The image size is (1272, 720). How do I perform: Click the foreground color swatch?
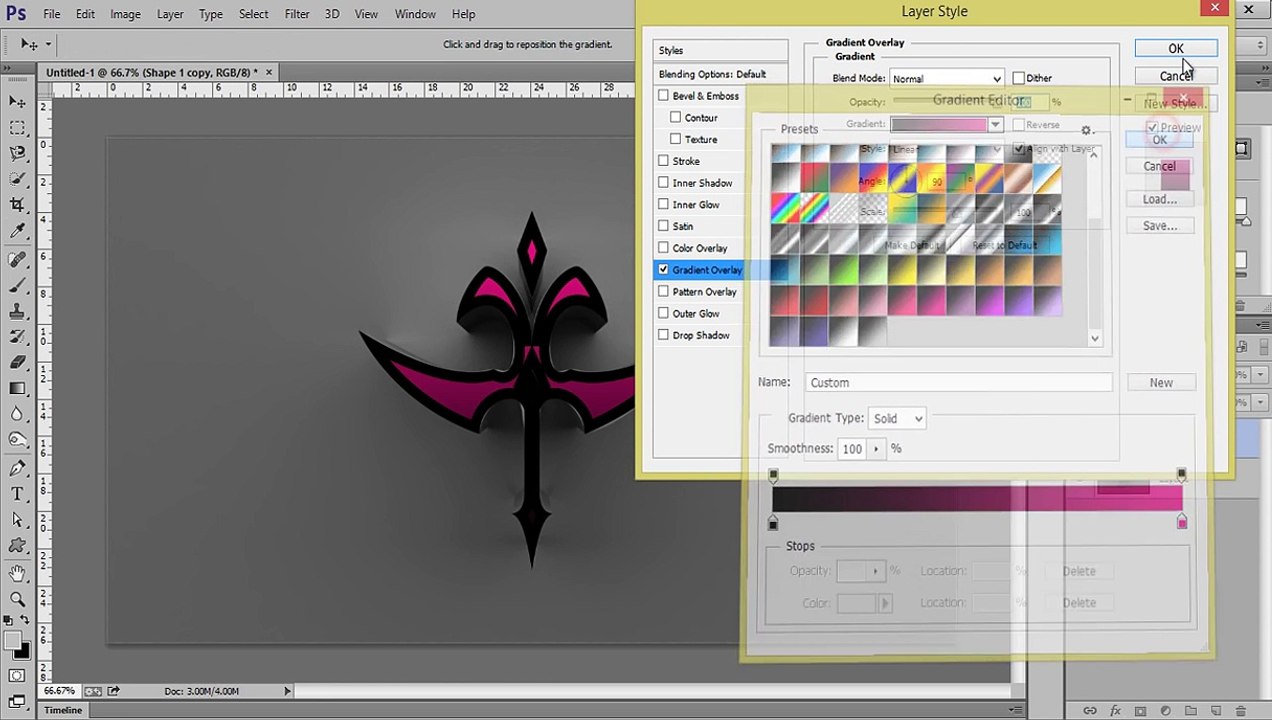[x=12, y=641]
